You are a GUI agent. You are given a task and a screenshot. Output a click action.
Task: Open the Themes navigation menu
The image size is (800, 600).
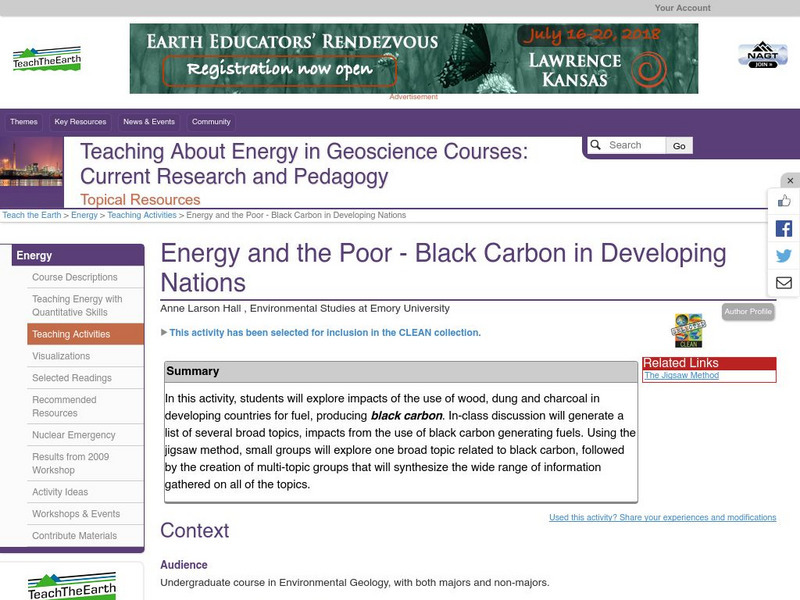(24, 120)
